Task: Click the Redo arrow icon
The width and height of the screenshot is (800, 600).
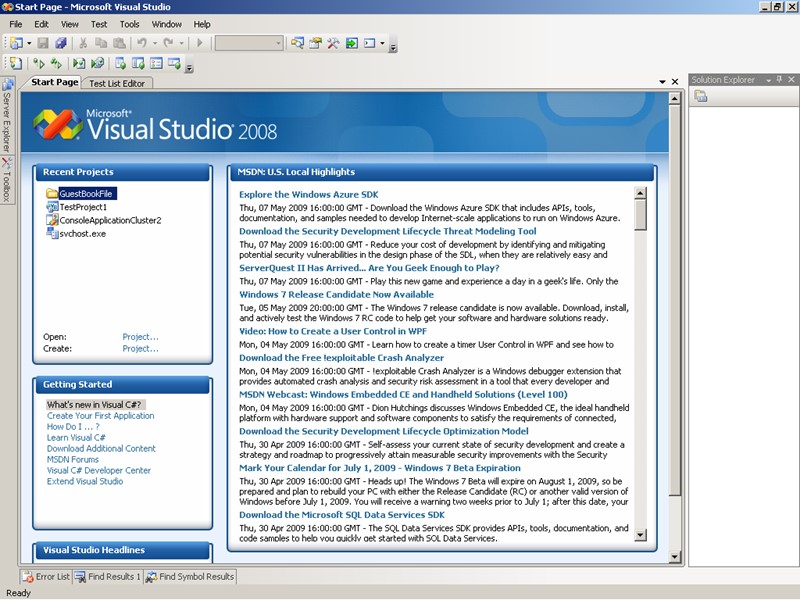Action: point(168,43)
